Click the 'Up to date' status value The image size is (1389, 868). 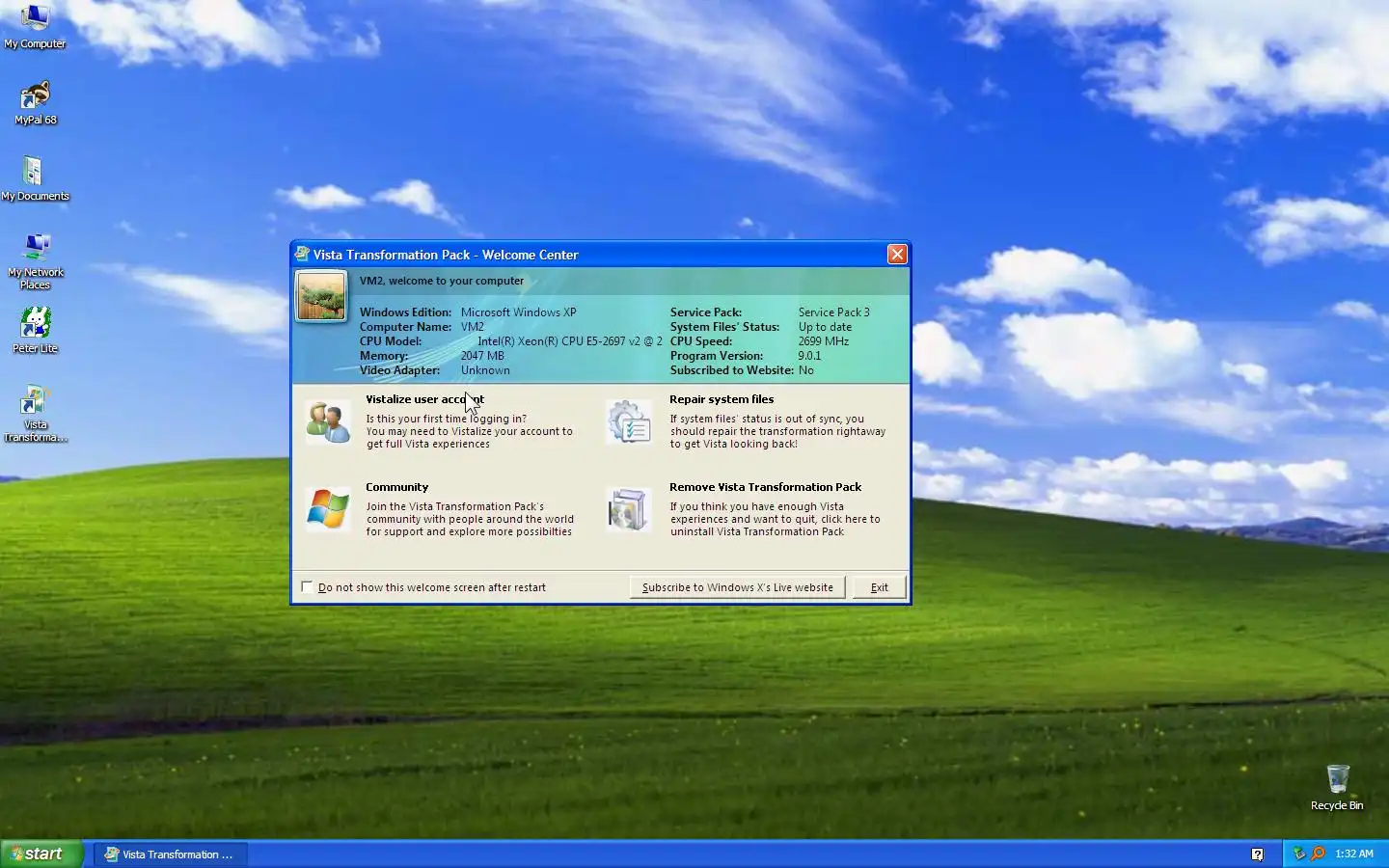[x=825, y=327]
